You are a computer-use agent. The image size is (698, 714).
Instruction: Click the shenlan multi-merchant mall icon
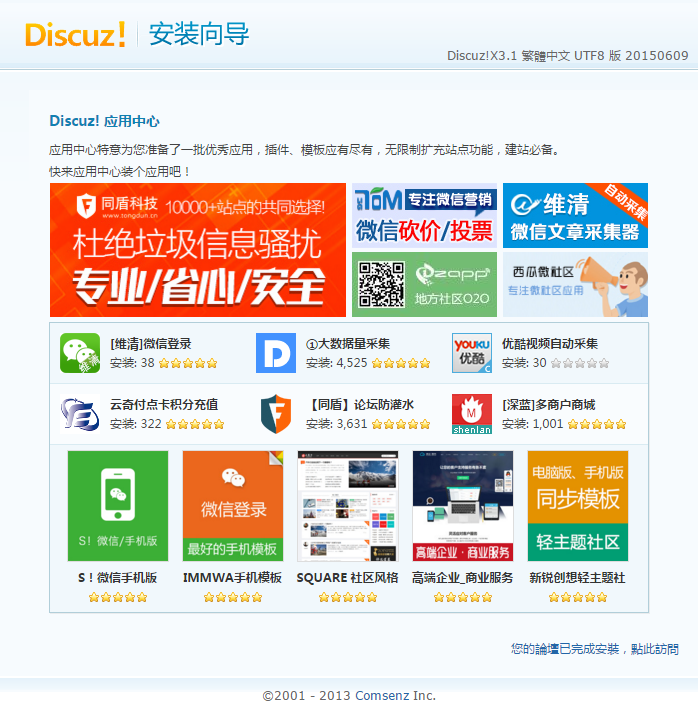click(x=472, y=414)
